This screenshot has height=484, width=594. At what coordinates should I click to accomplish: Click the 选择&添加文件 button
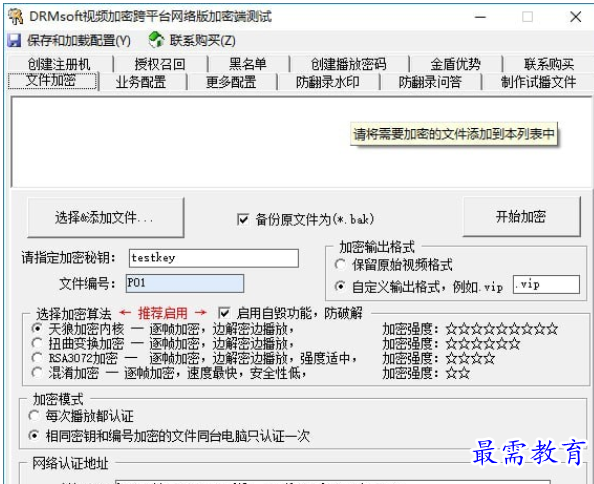click(x=106, y=217)
